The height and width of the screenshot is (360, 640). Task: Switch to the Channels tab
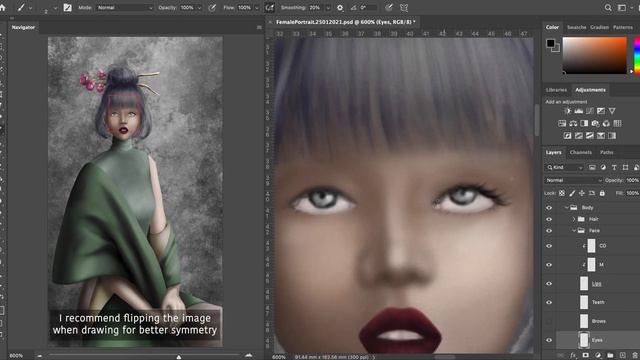580,152
